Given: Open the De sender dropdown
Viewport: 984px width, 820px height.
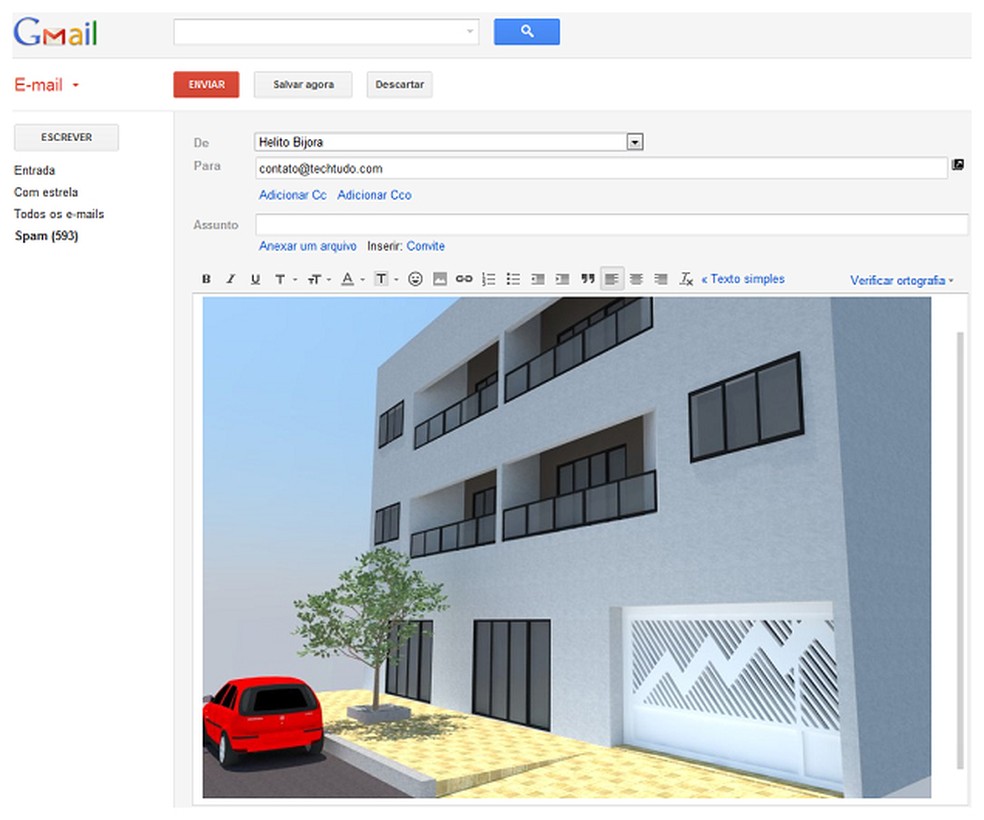Looking at the screenshot, I should (x=449, y=142).
